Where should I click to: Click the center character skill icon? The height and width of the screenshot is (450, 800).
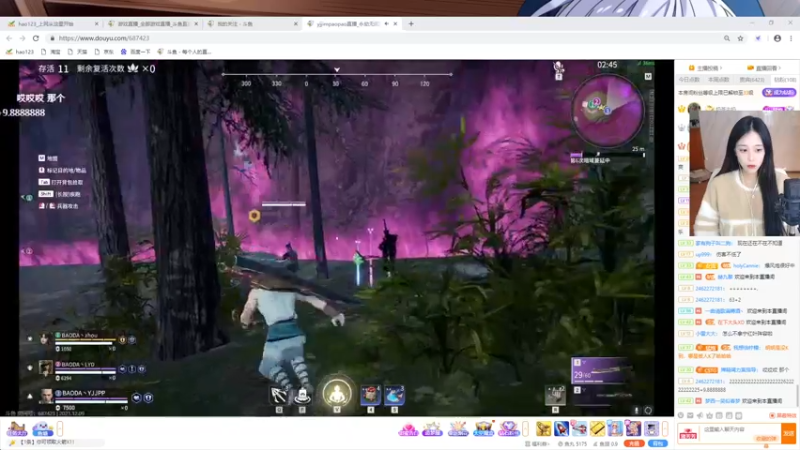(x=337, y=393)
